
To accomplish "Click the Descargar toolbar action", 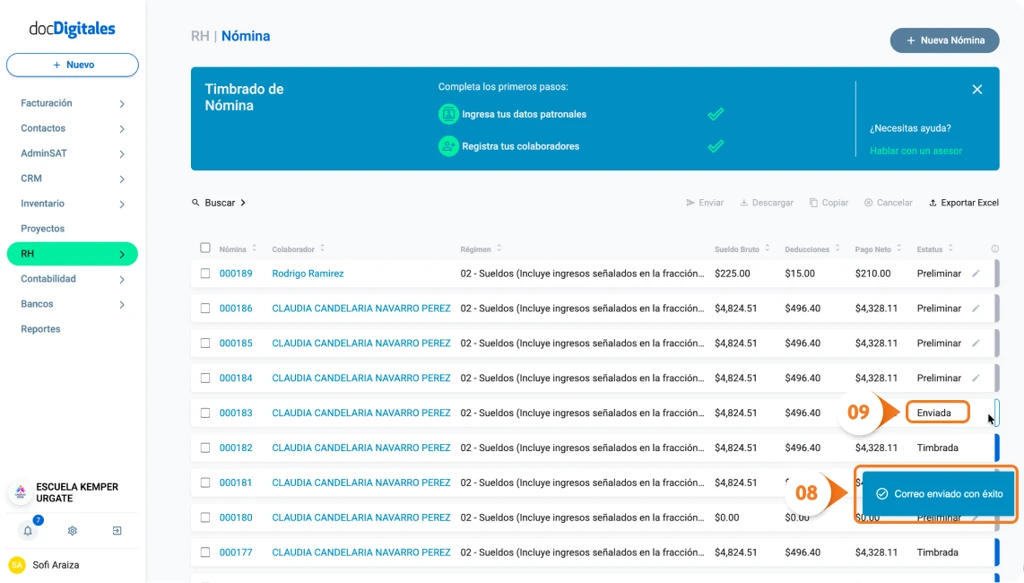I will click(x=766, y=203).
